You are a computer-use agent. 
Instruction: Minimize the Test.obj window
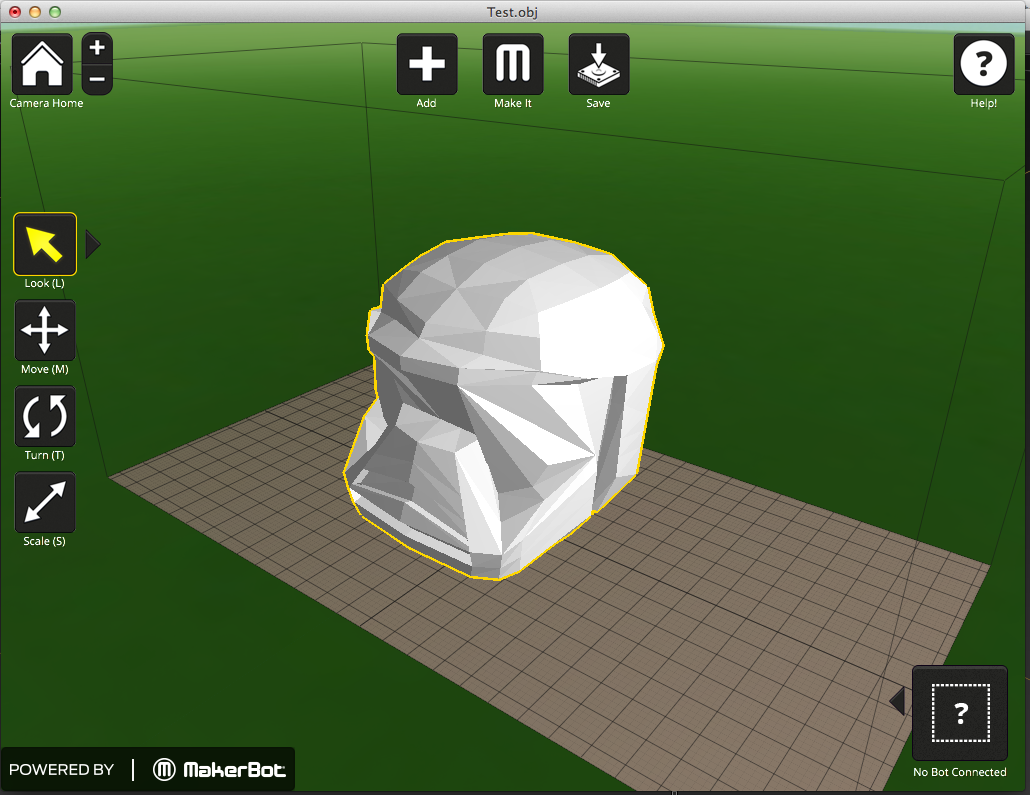tap(35, 12)
